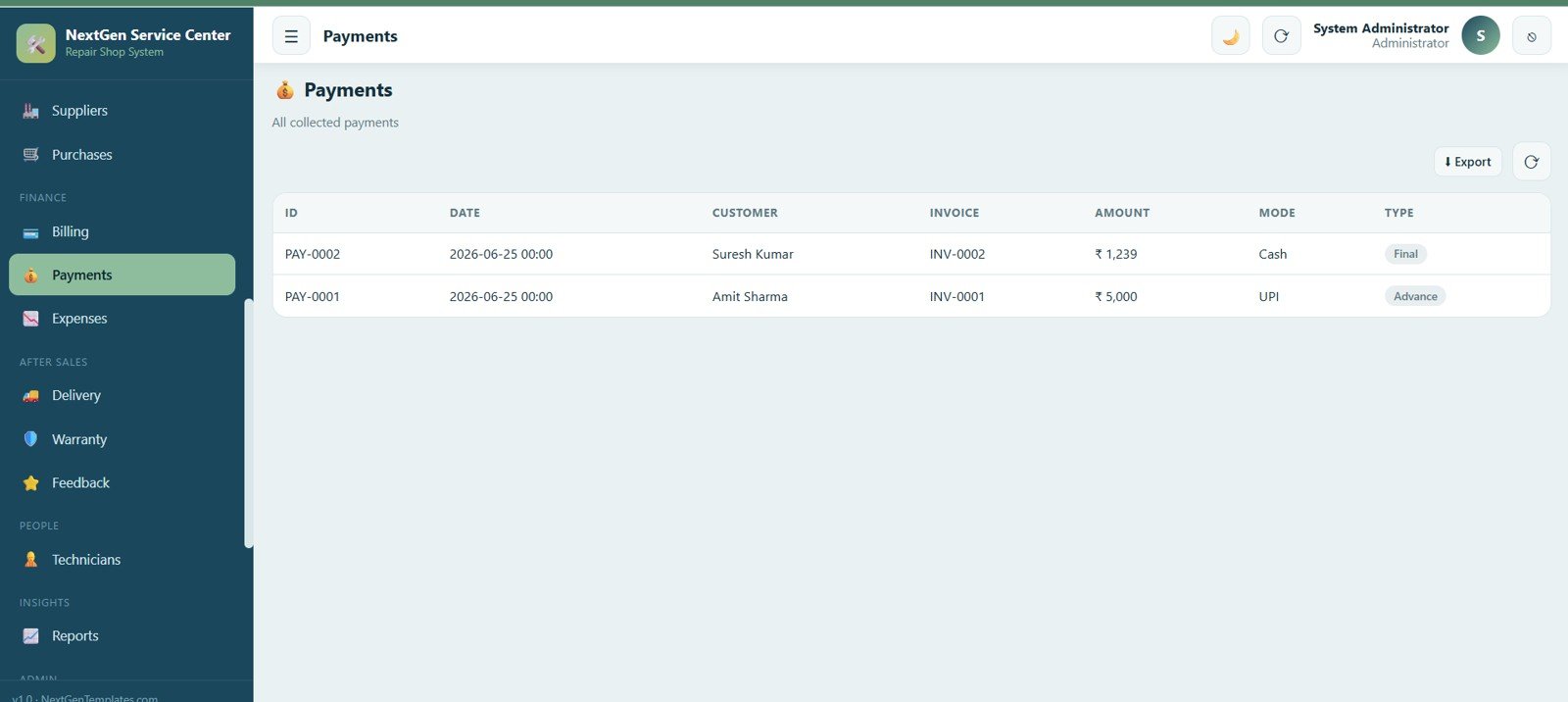Click the Technicians person icon in sidebar
Screen dimensions: 1568x702
(31, 560)
